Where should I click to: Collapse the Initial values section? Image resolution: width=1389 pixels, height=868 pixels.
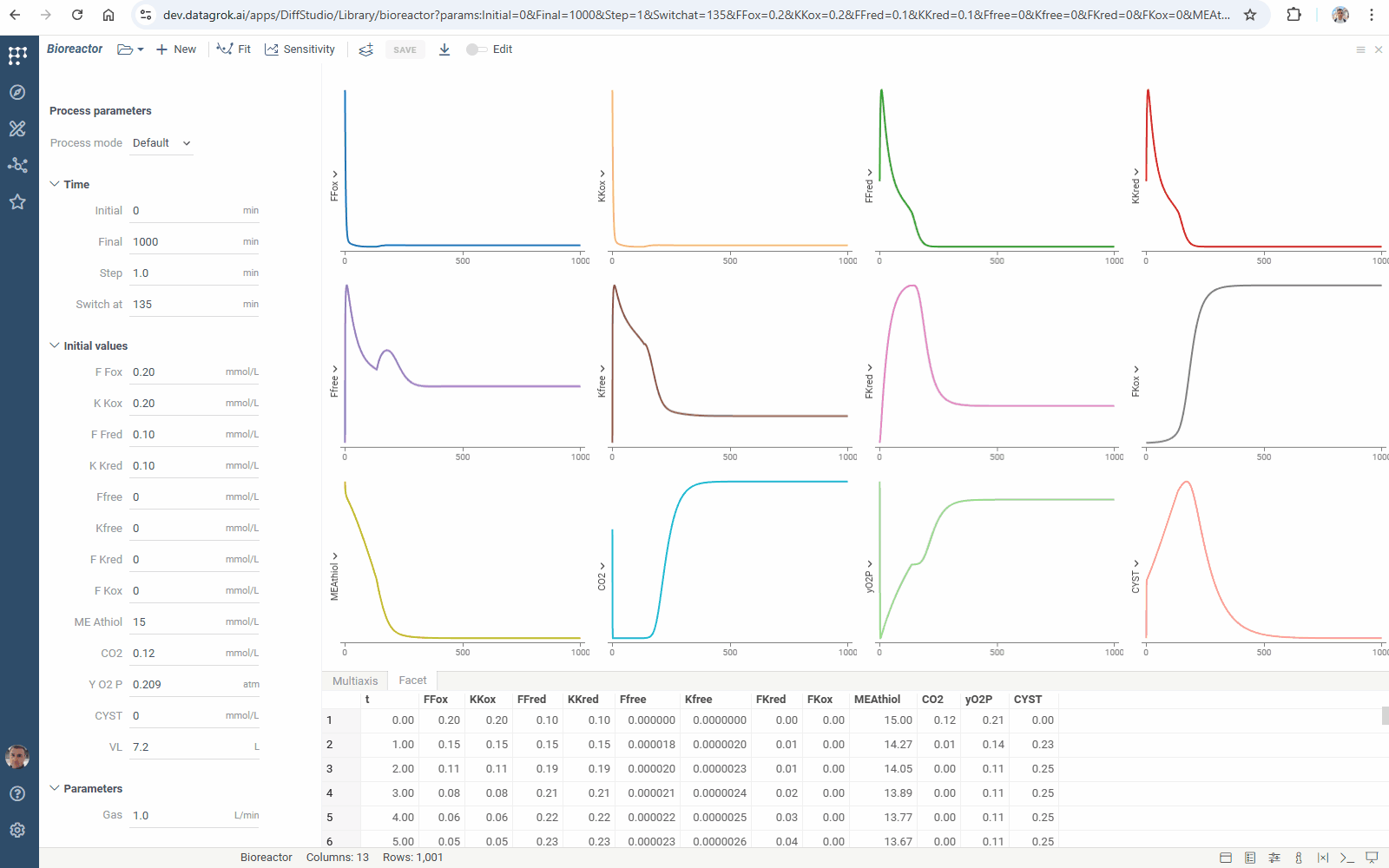pos(55,345)
